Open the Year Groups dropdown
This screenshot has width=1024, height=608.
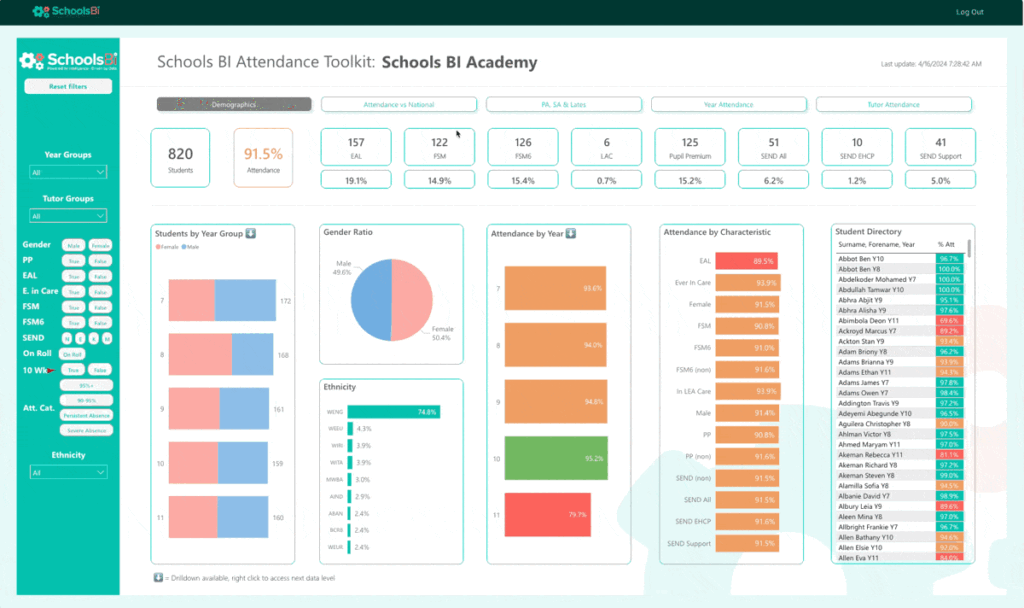(68, 172)
